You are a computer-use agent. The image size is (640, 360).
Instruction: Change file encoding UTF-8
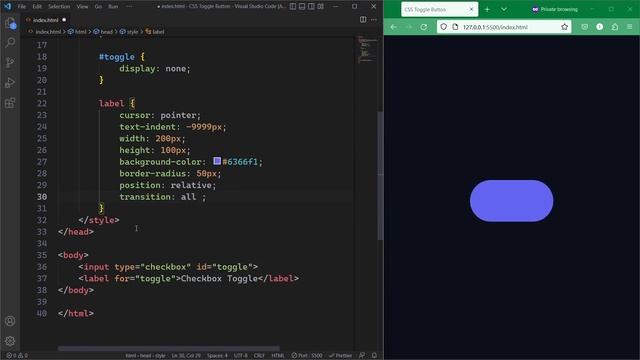[240, 356]
